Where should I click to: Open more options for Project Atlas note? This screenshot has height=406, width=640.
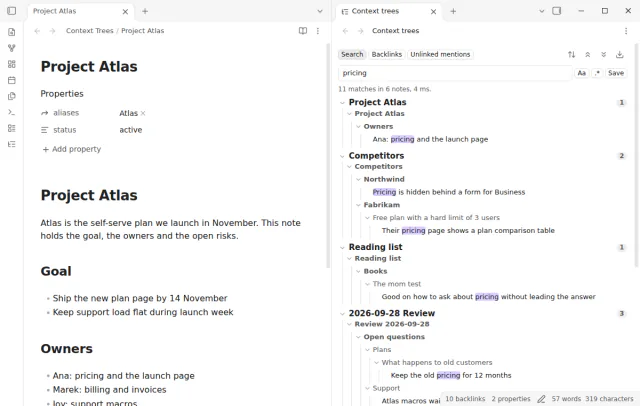pos(318,31)
